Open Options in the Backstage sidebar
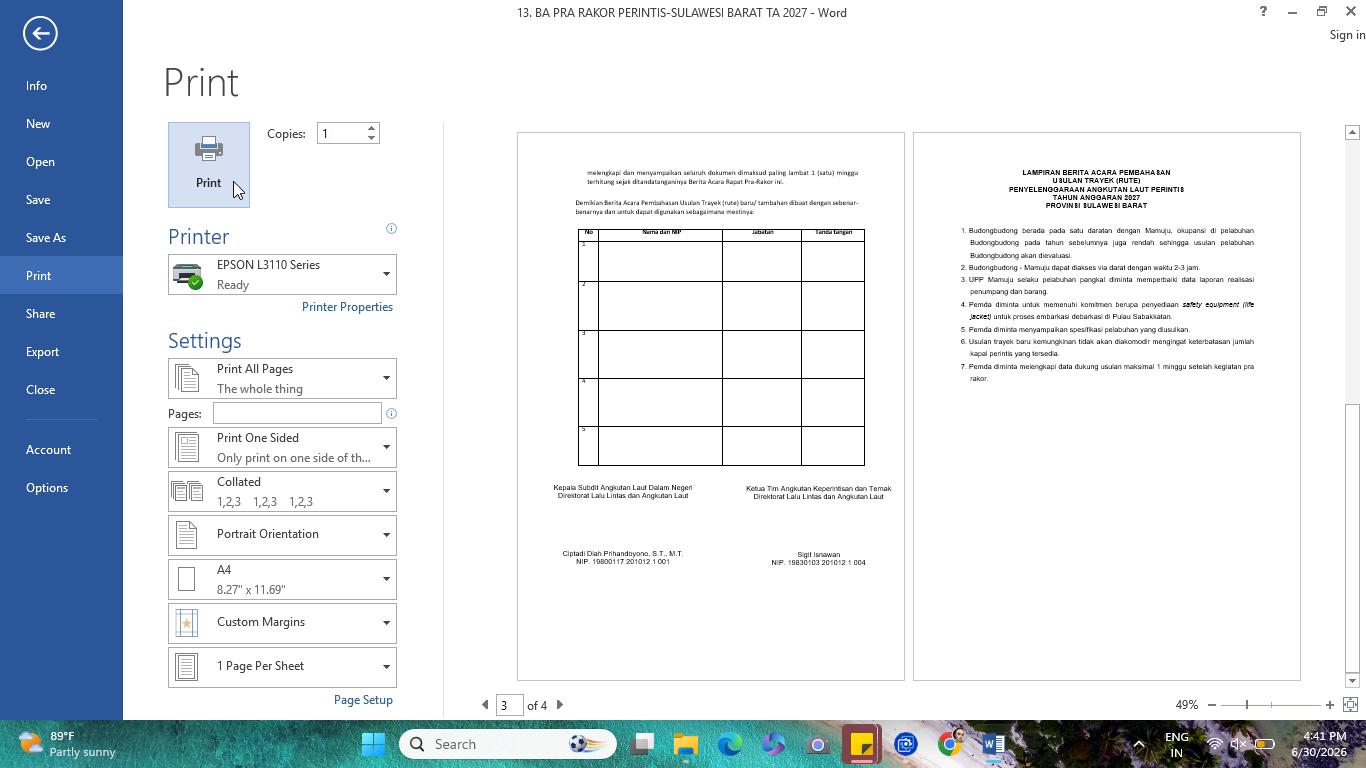Screen dimensions: 1366x768 pos(61,488)
